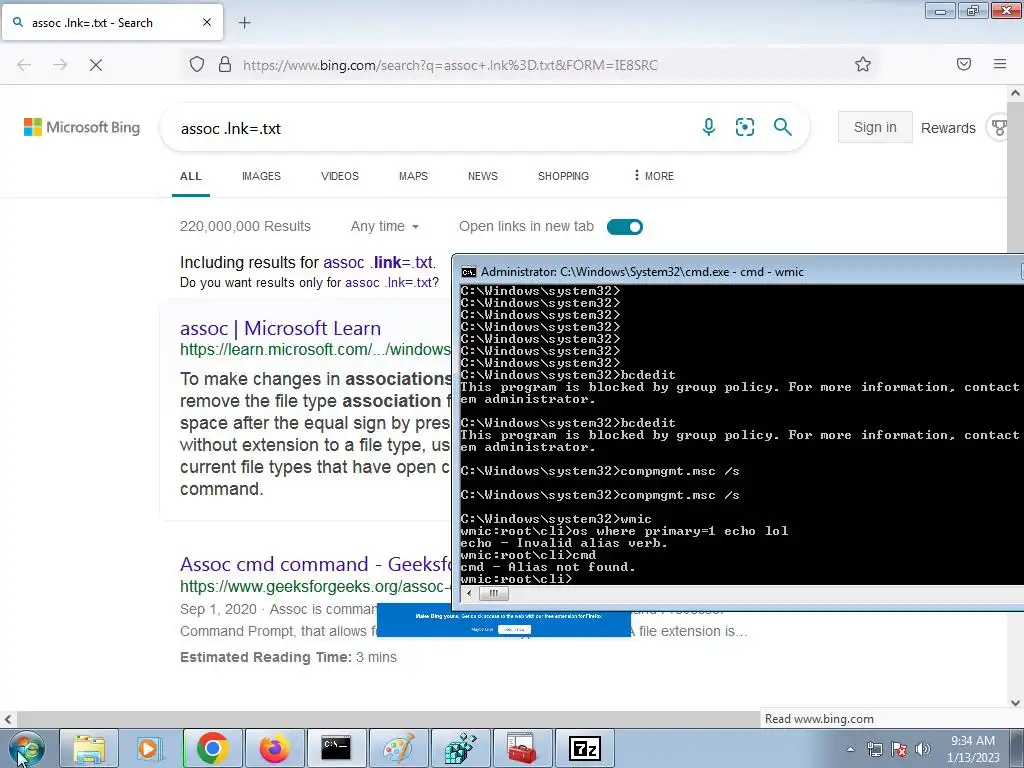Switch to the SHOPPING tab
Screen dimensions: 1024x768
point(563,176)
